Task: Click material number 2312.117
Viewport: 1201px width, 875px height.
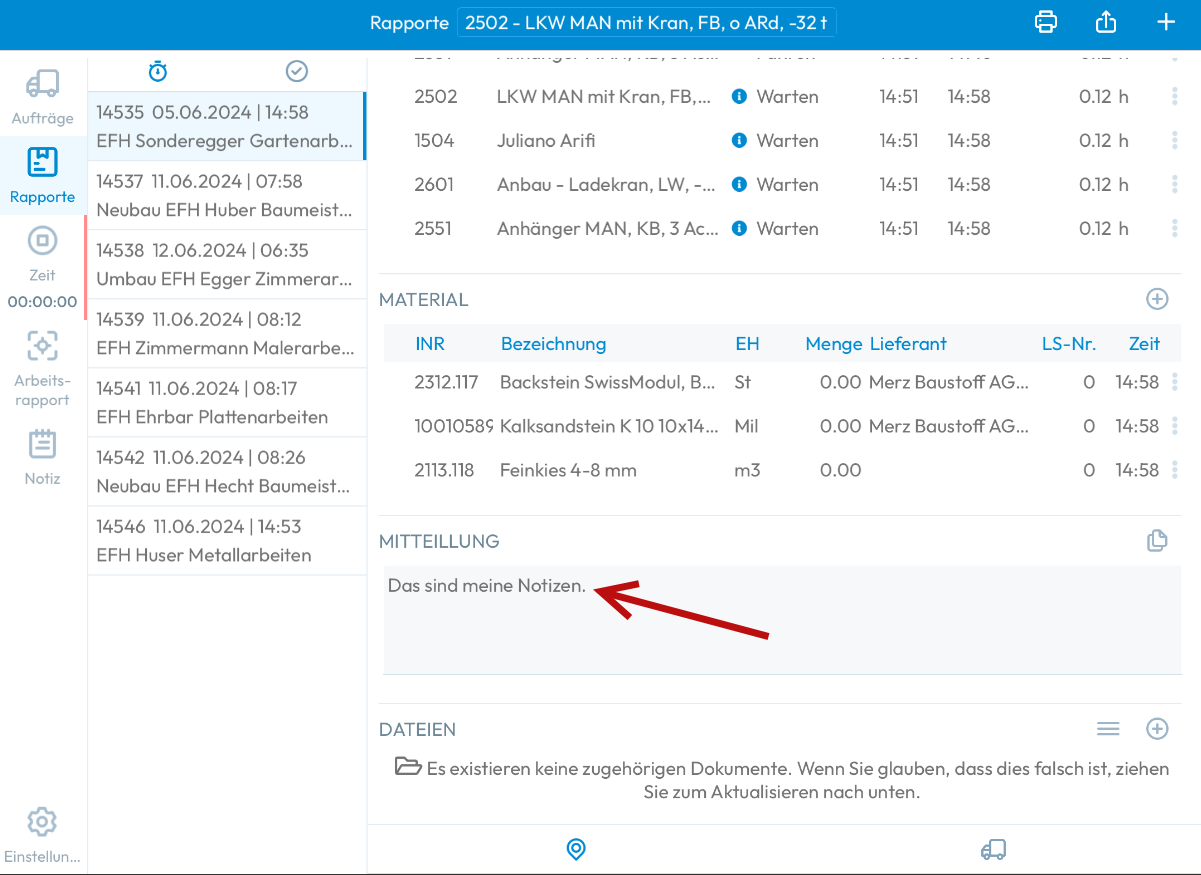Action: pyautogui.click(x=447, y=382)
